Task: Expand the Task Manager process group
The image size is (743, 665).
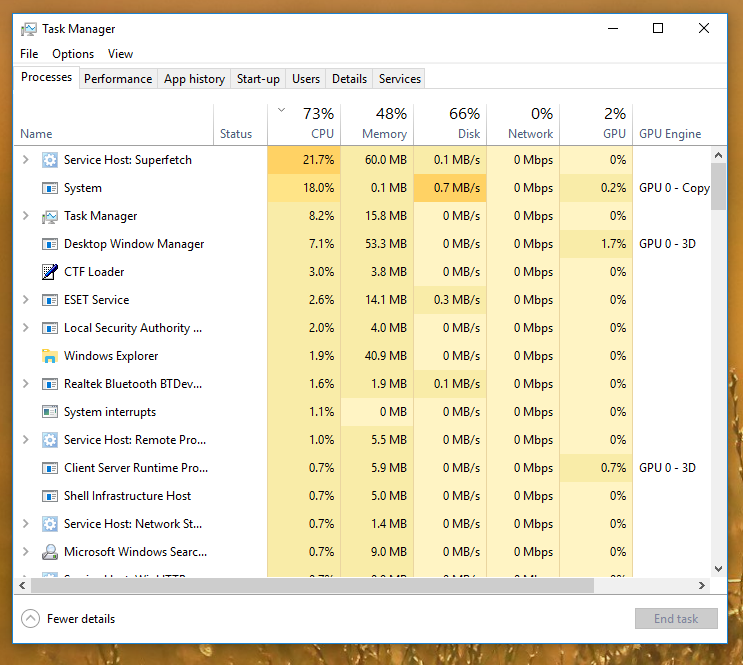Action: coord(26,216)
